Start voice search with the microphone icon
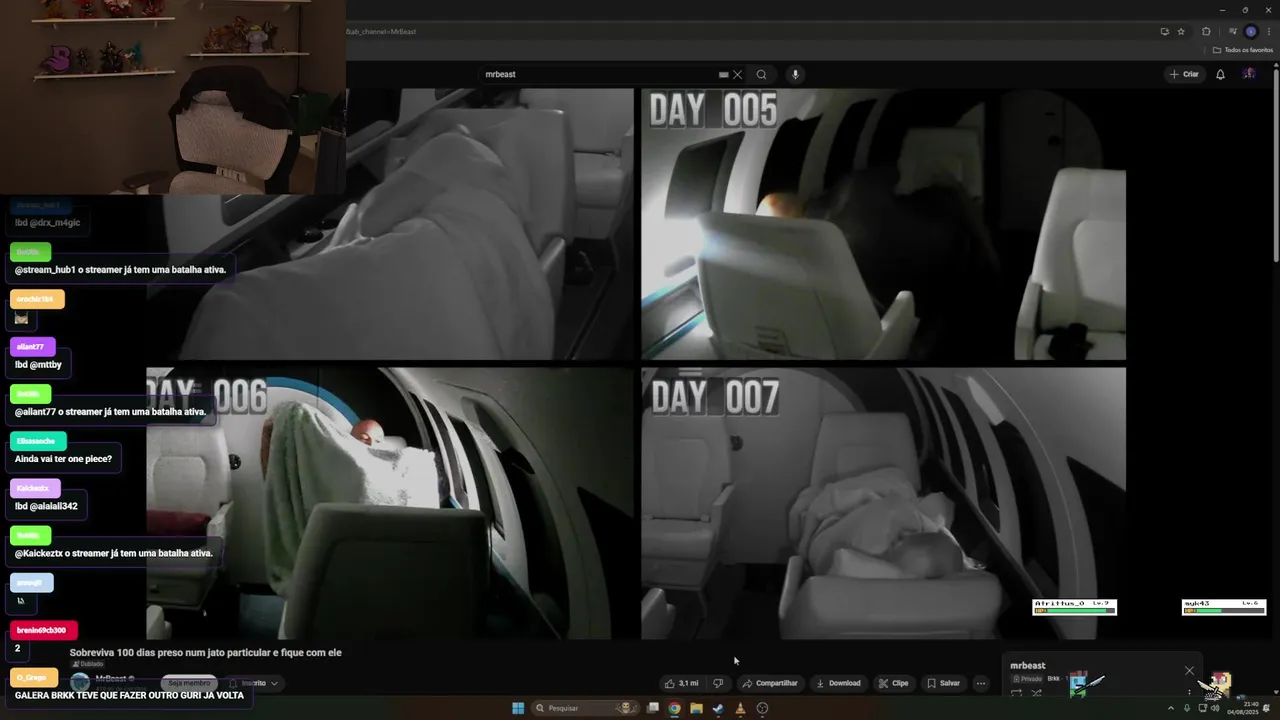The width and height of the screenshot is (1280, 720). coord(795,74)
